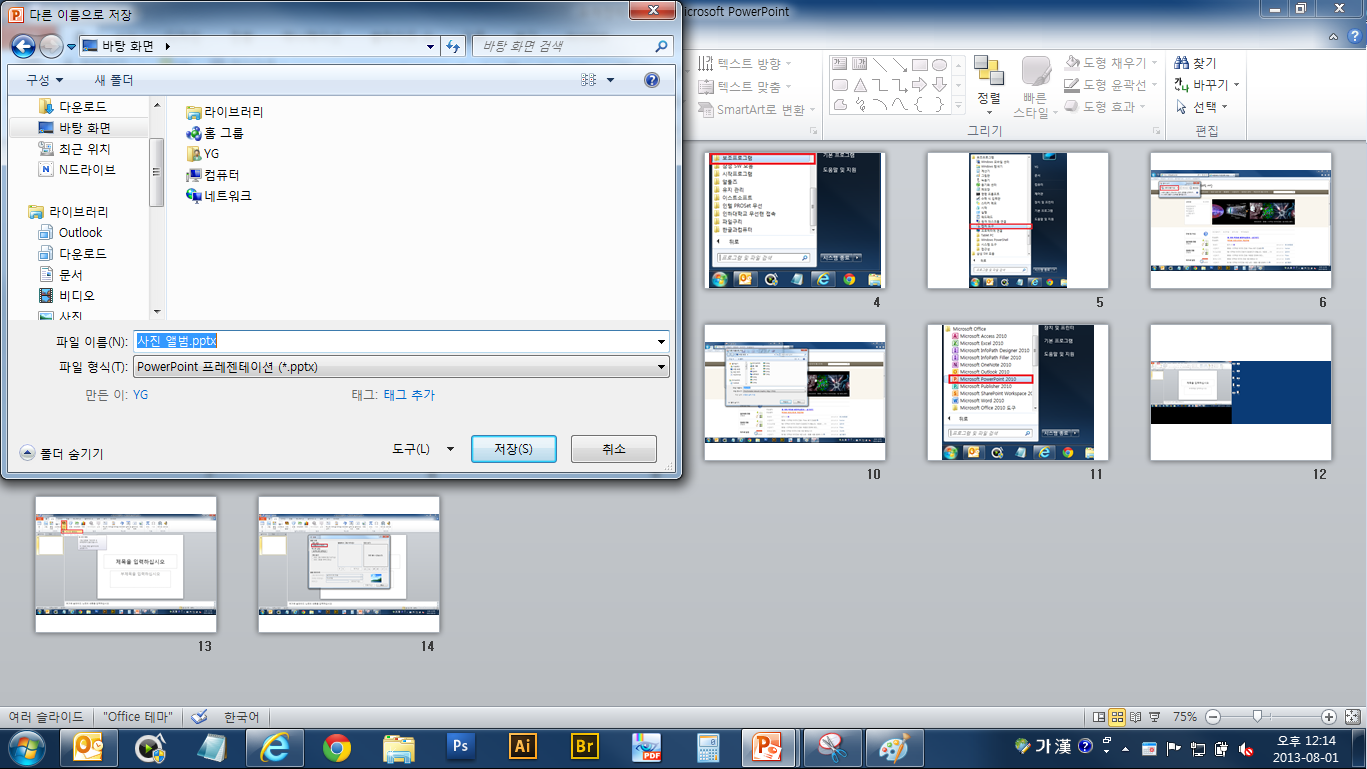Open the 구성 (Organize) menu
The height and width of the screenshot is (769, 1367).
44,80
